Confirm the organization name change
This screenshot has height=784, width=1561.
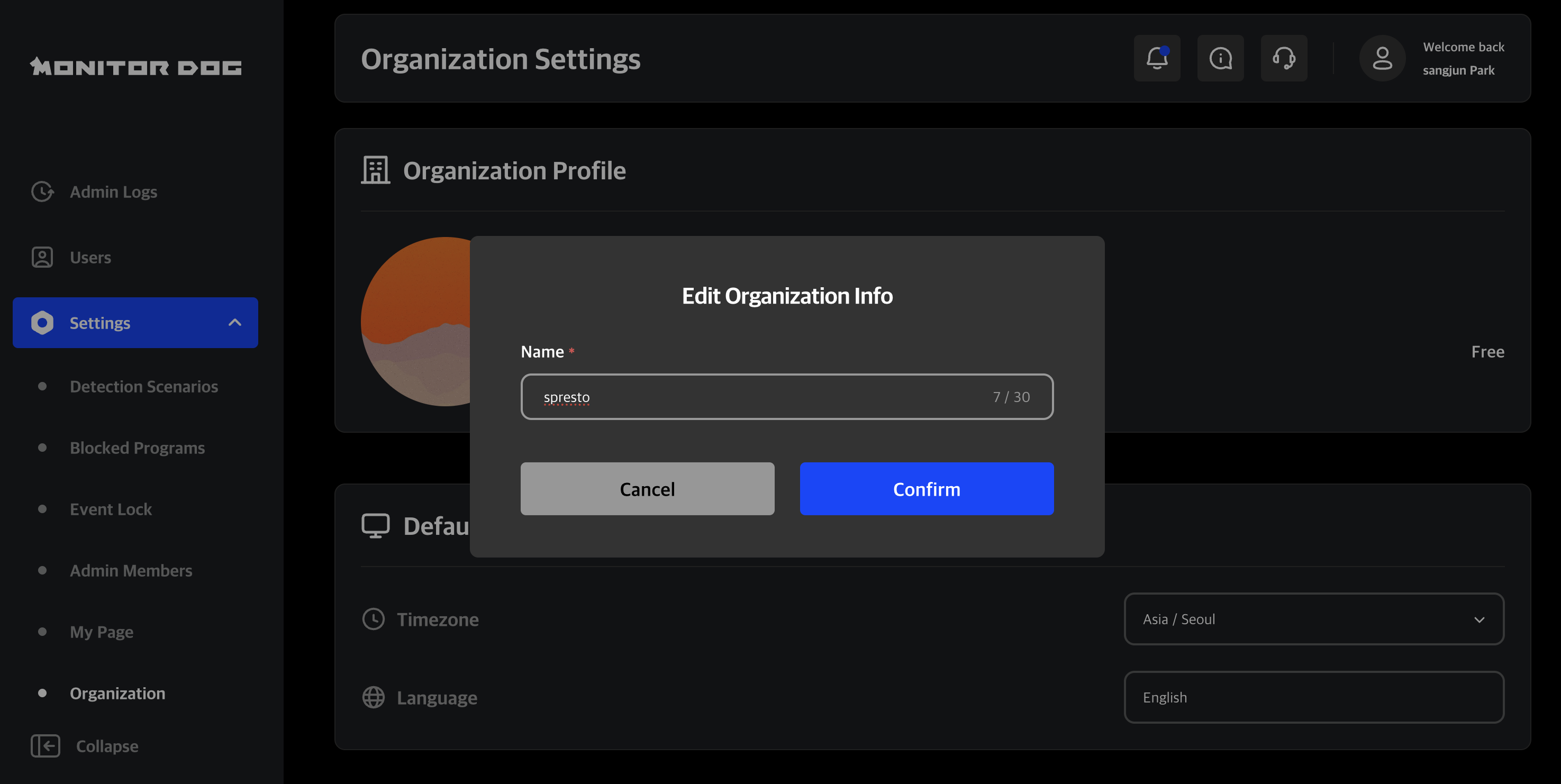(927, 488)
